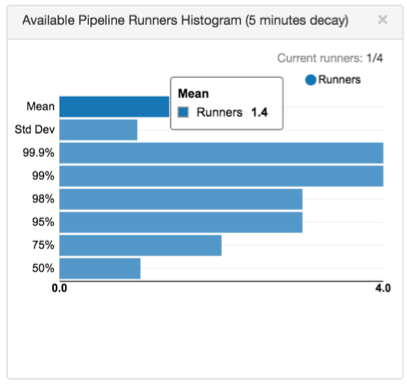Viewport: 407px width, 386px height.
Task: Close the Available Pipeline Runners Histogram panel
Action: point(382,20)
